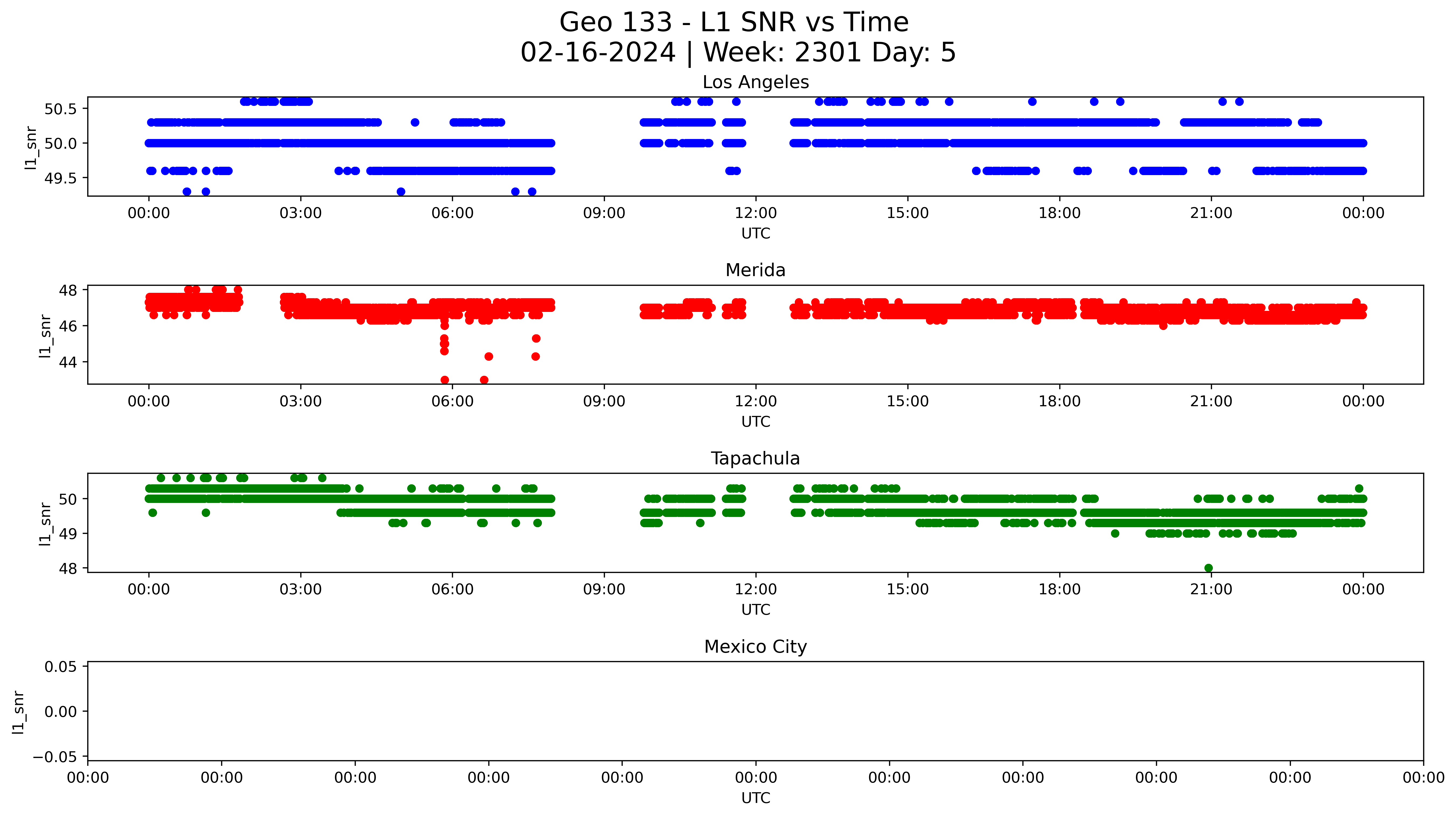Click the date line '02-16-2024 | Week: 2301 Day: 5'
1456x817 pixels.
coord(738,53)
